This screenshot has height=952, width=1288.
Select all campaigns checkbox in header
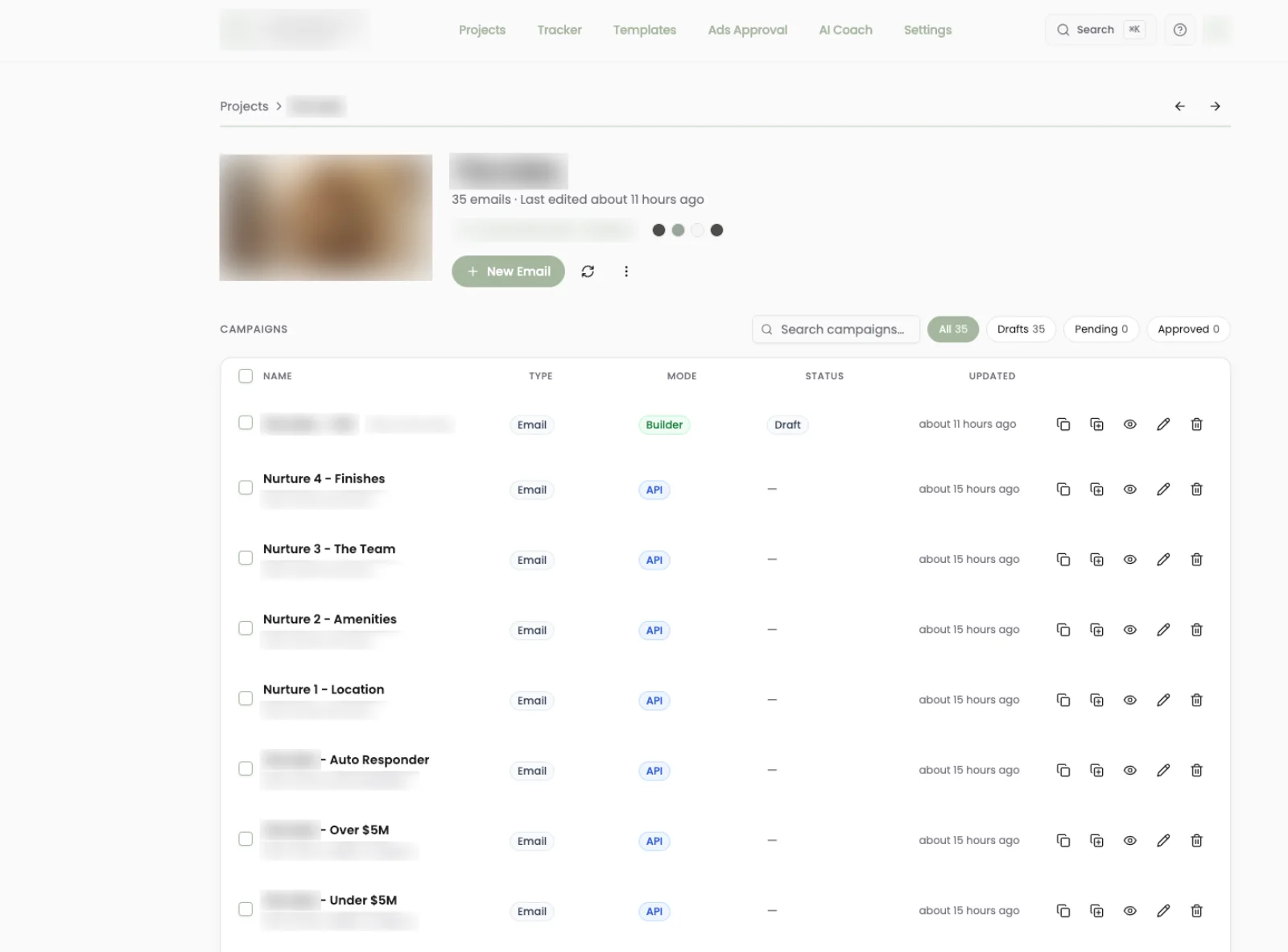(246, 376)
